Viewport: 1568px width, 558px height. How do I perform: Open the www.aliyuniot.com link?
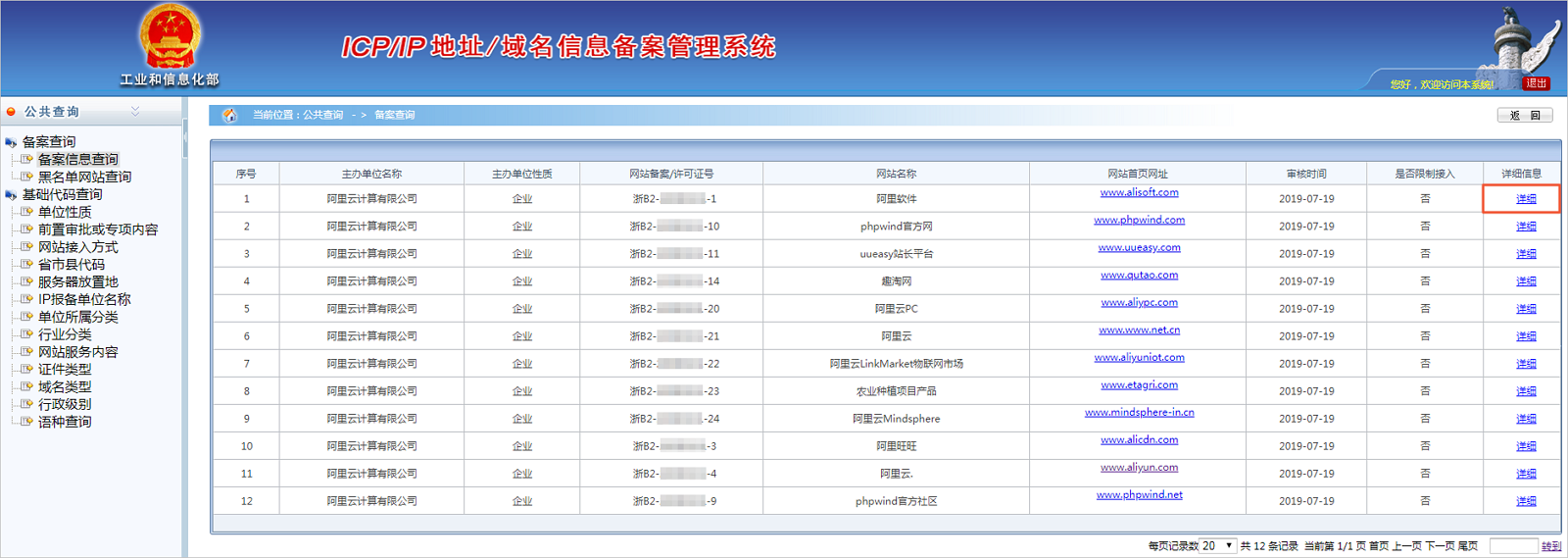(x=1139, y=357)
